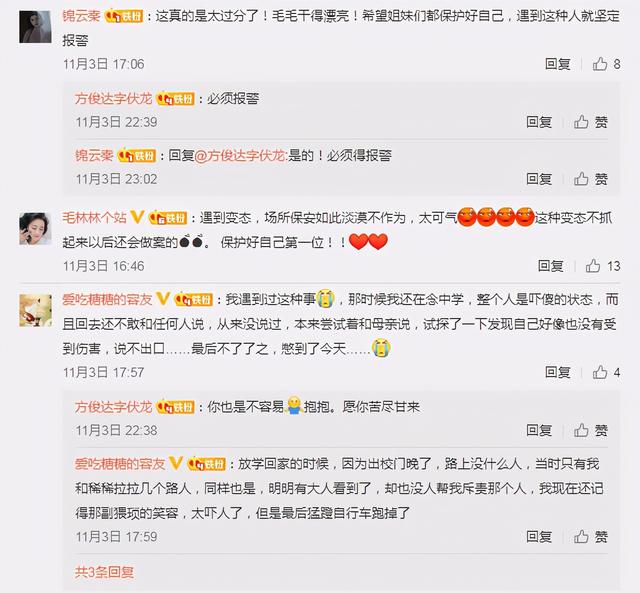Open 毛林林个站's avatar picture
Screen dimensions: 640x593
36,229
